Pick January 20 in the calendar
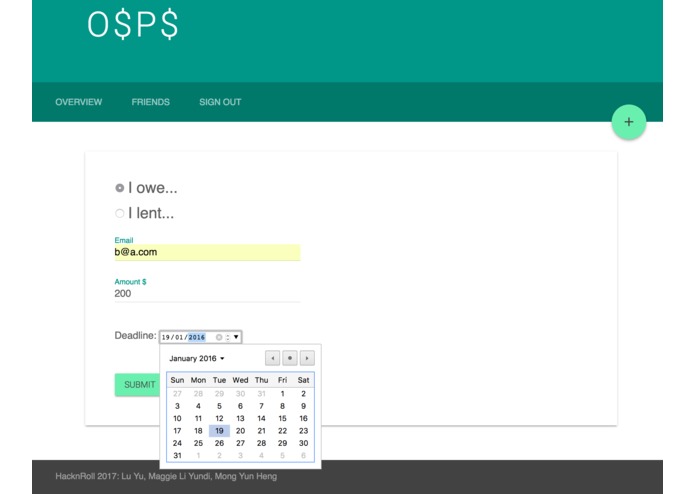Screen dimensions: 695x494 240,431
